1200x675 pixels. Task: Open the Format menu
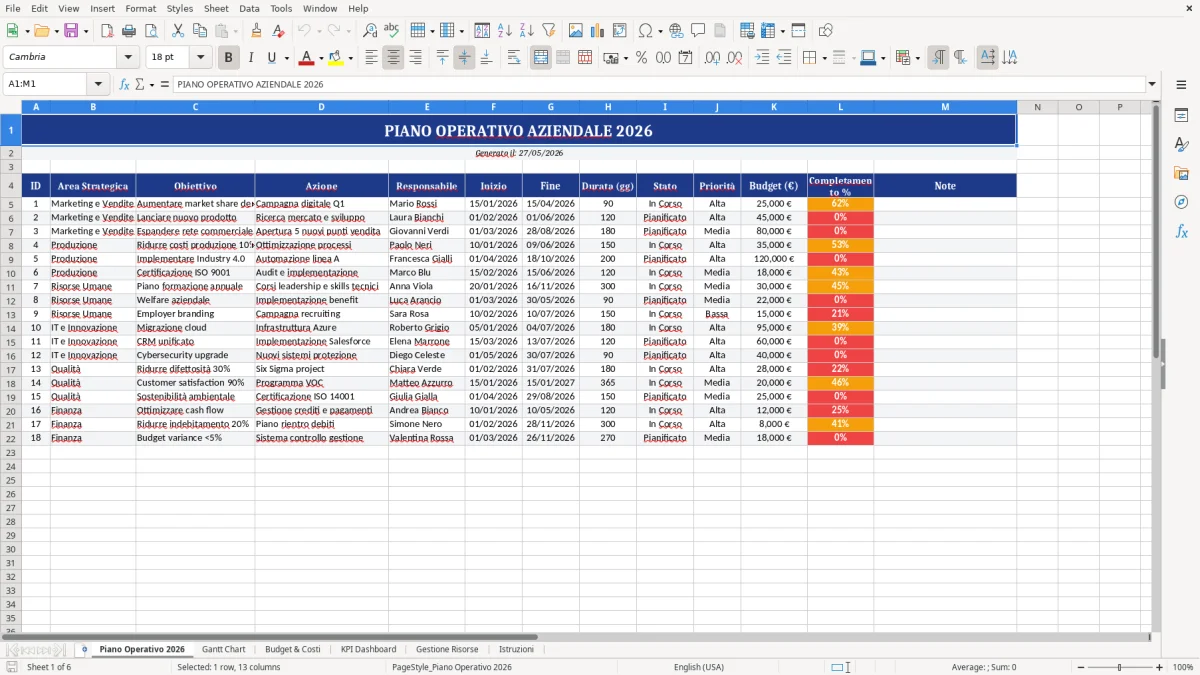click(x=140, y=8)
